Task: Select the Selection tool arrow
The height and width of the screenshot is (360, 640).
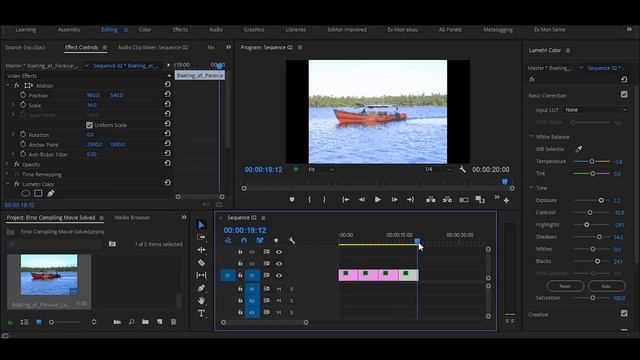Action: (x=201, y=225)
